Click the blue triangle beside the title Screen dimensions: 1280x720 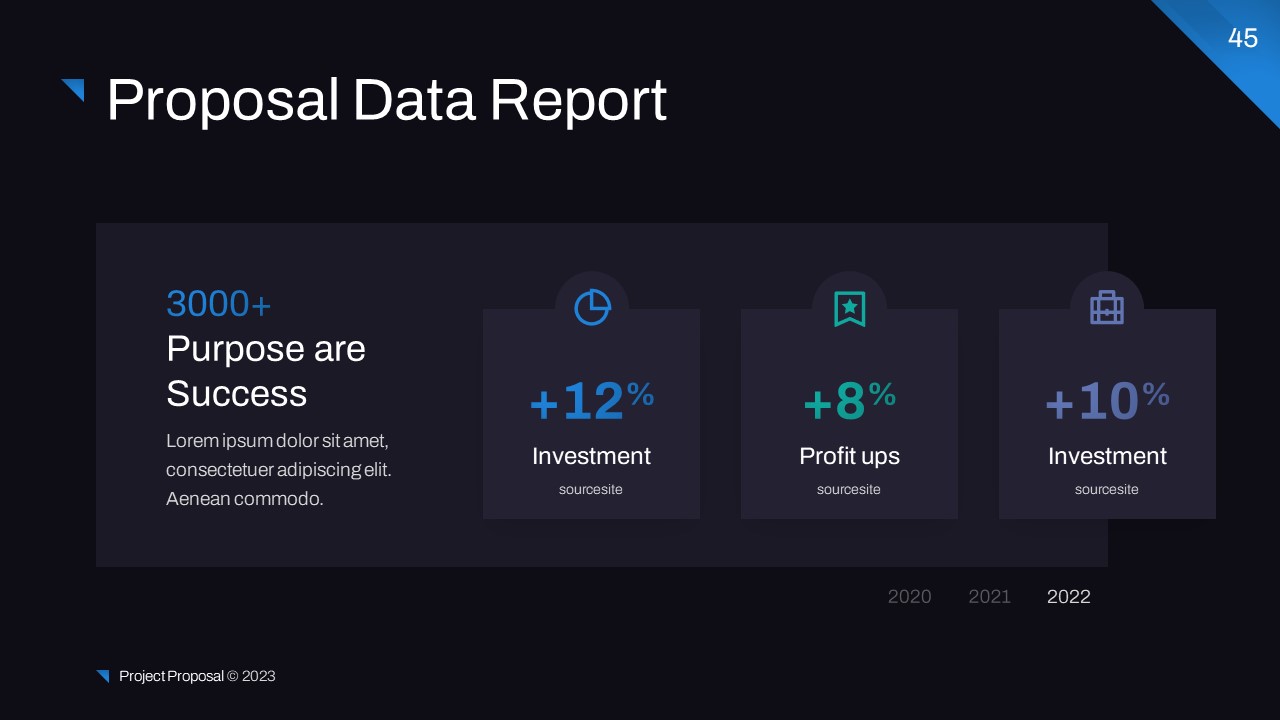pyautogui.click(x=75, y=89)
